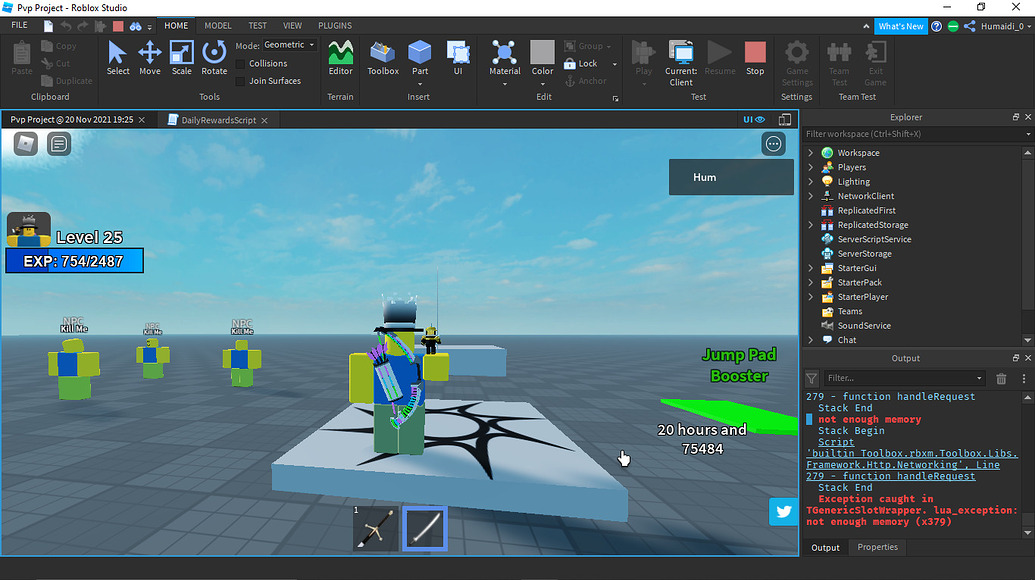Viewport: 1035px width, 580px height.
Task: Open the Terrain Editor
Action: coord(340,57)
